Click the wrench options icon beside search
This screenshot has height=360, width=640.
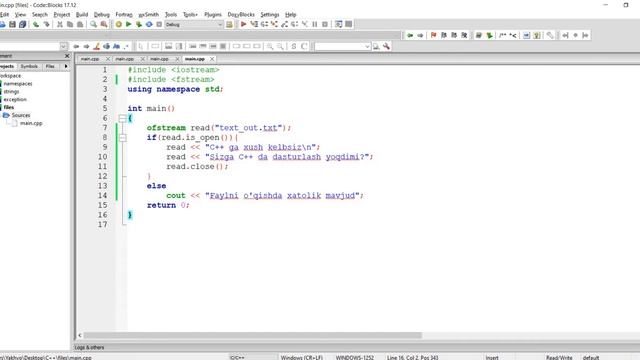pos(386,47)
